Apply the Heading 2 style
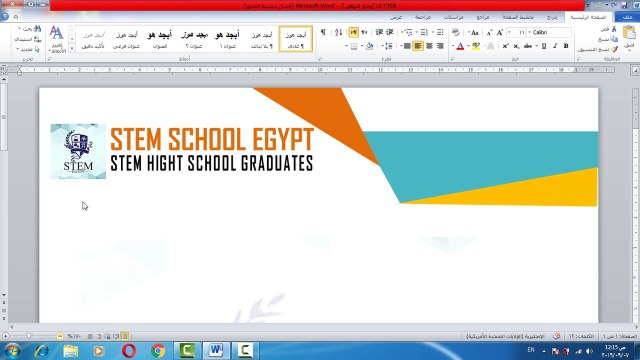Screen dimensions: 640x360 [x=194, y=39]
